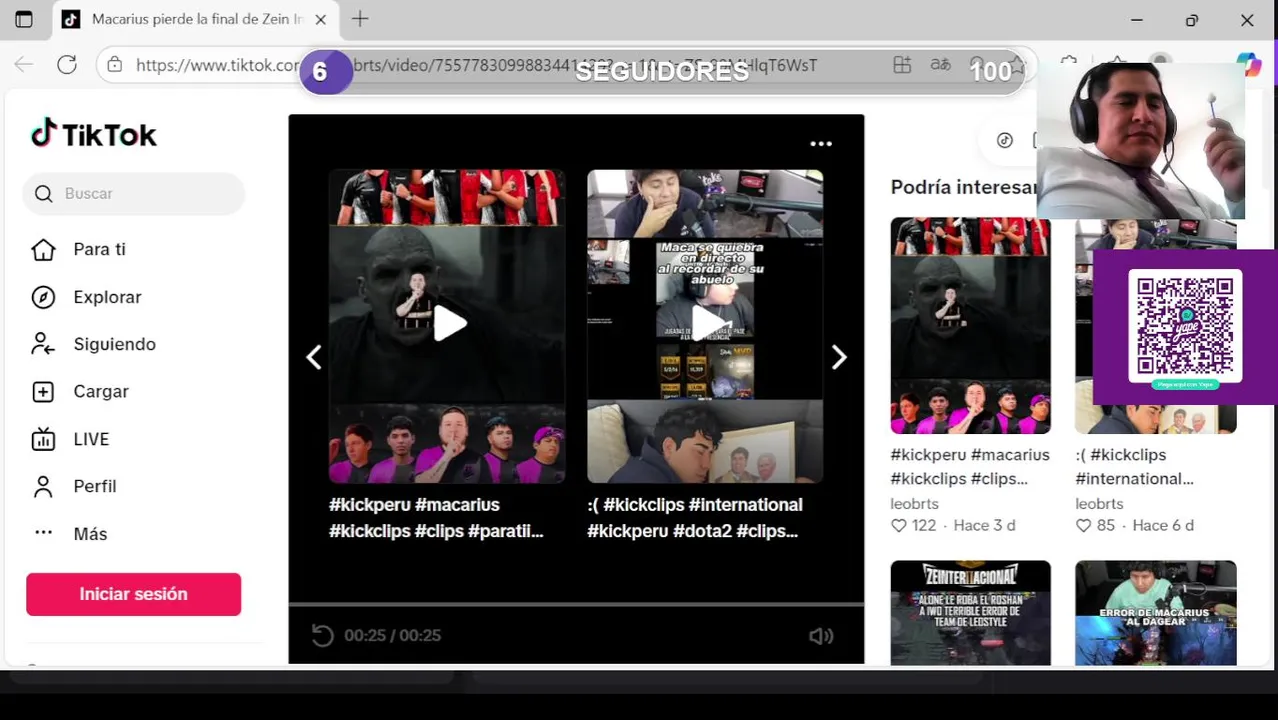Click sidebar caption #kickperu #macarius #kickclips
1278x720 pixels.
coord(970,466)
